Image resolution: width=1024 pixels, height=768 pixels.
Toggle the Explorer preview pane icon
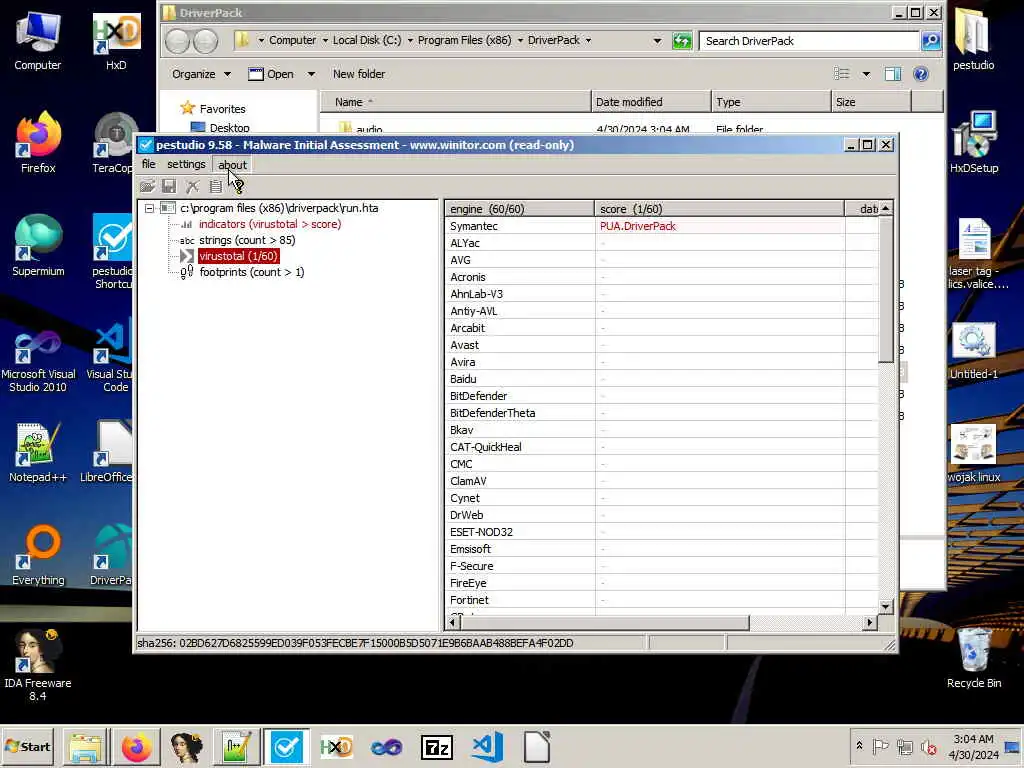pyautogui.click(x=893, y=74)
